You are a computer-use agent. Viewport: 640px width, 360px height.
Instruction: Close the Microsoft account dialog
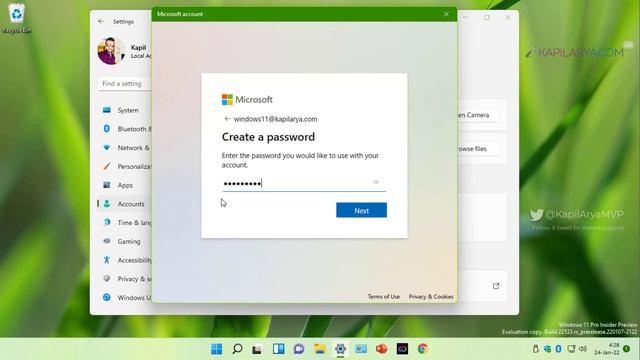tap(446, 14)
